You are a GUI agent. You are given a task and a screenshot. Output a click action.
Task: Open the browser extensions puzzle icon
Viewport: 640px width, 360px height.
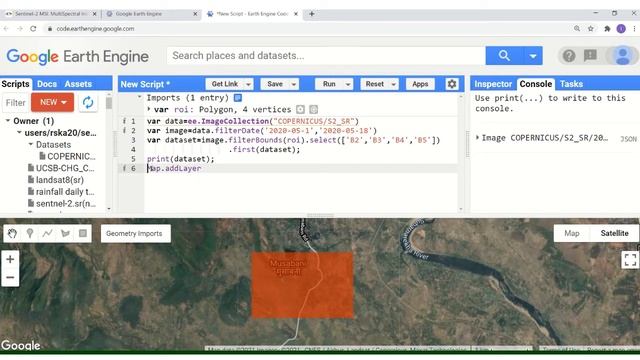pos(607,29)
